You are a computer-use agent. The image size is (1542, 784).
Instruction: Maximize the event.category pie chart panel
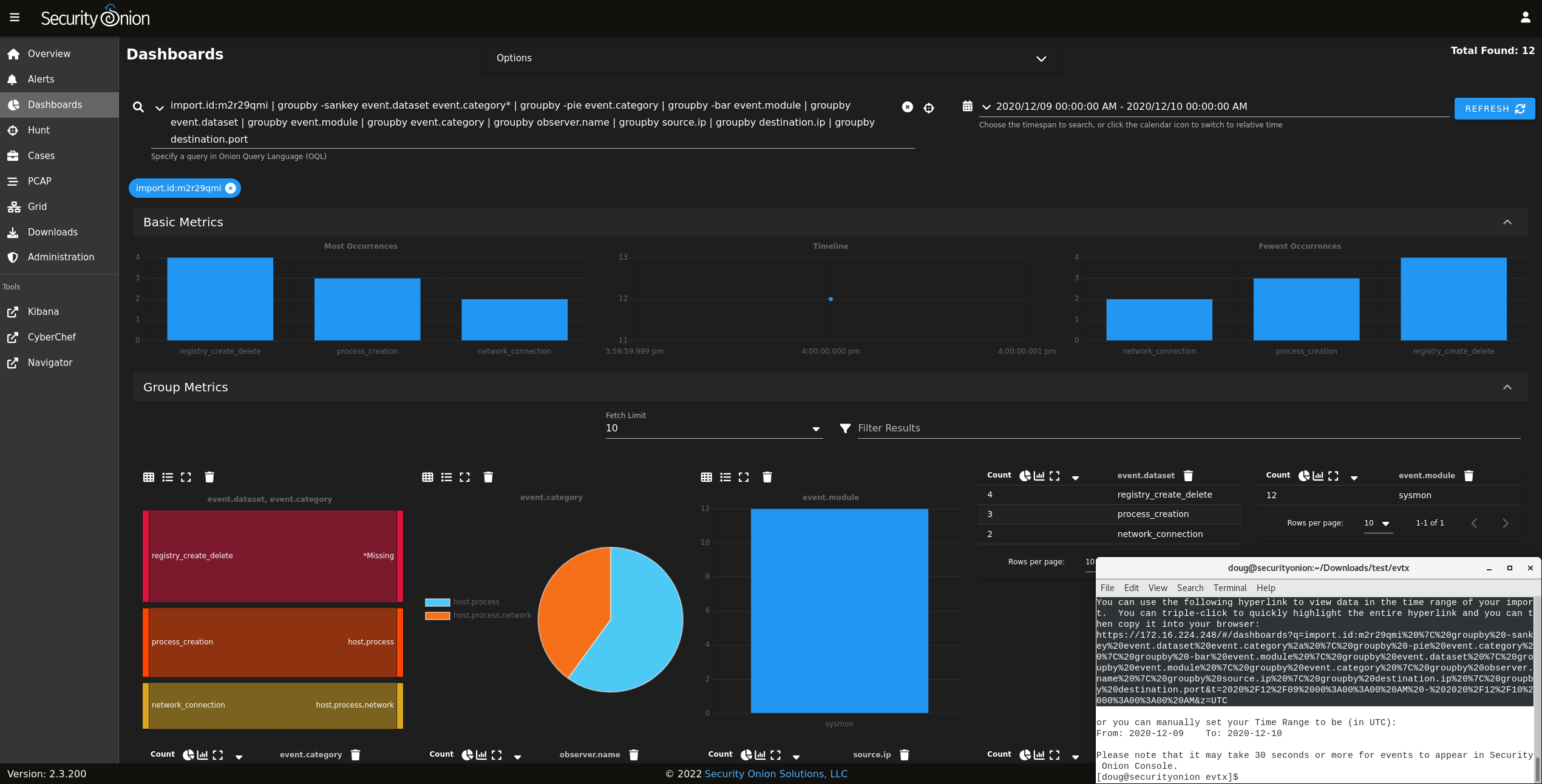[464, 477]
